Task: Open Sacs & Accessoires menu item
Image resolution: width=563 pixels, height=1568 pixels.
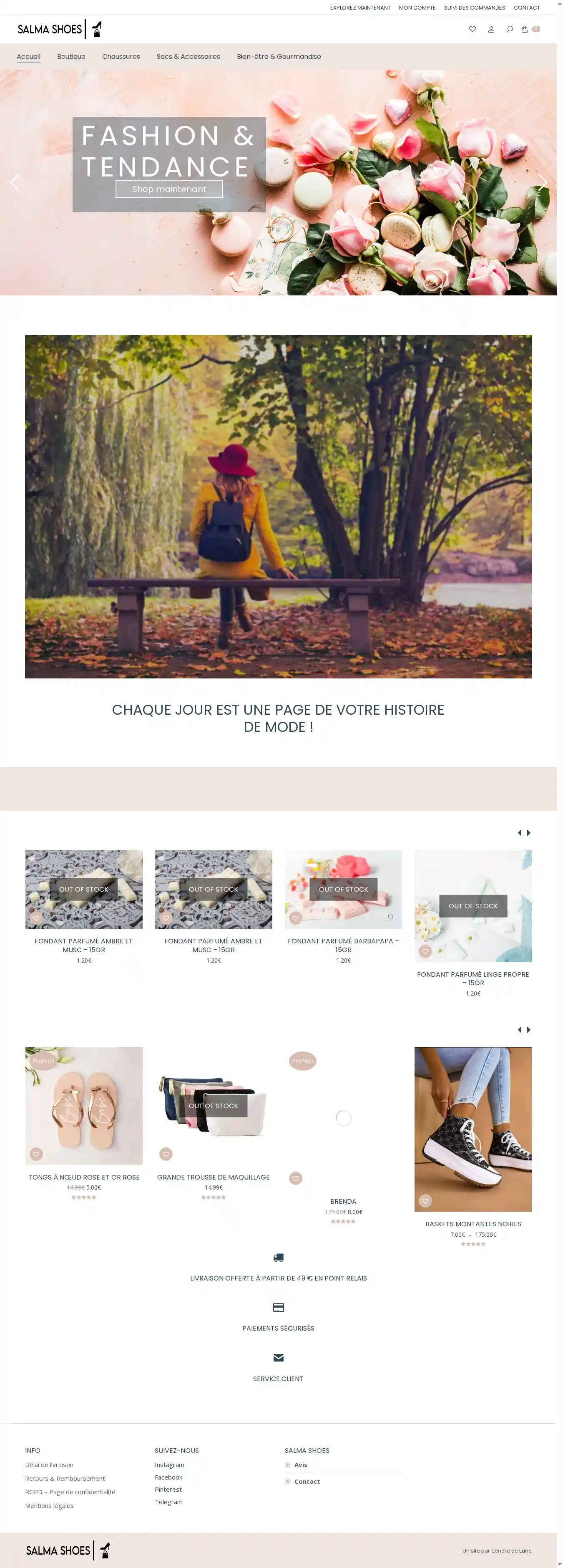Action: [188, 57]
